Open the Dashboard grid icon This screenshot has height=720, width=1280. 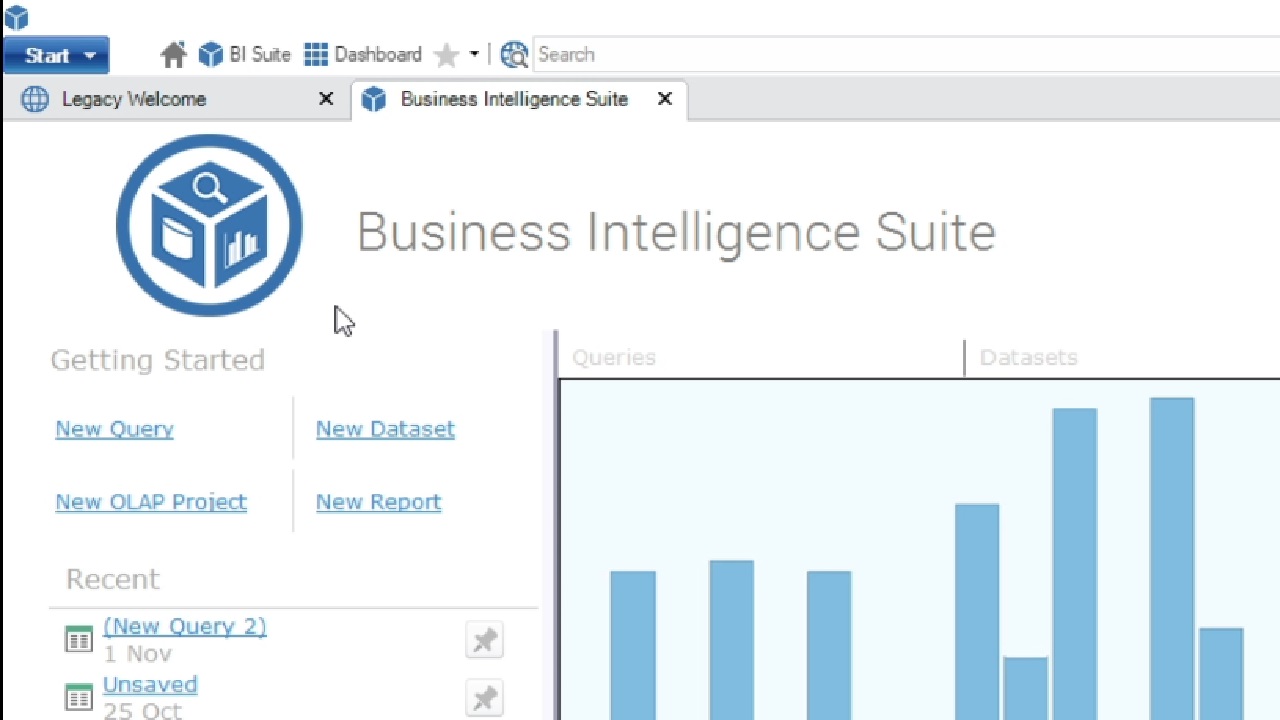(316, 55)
